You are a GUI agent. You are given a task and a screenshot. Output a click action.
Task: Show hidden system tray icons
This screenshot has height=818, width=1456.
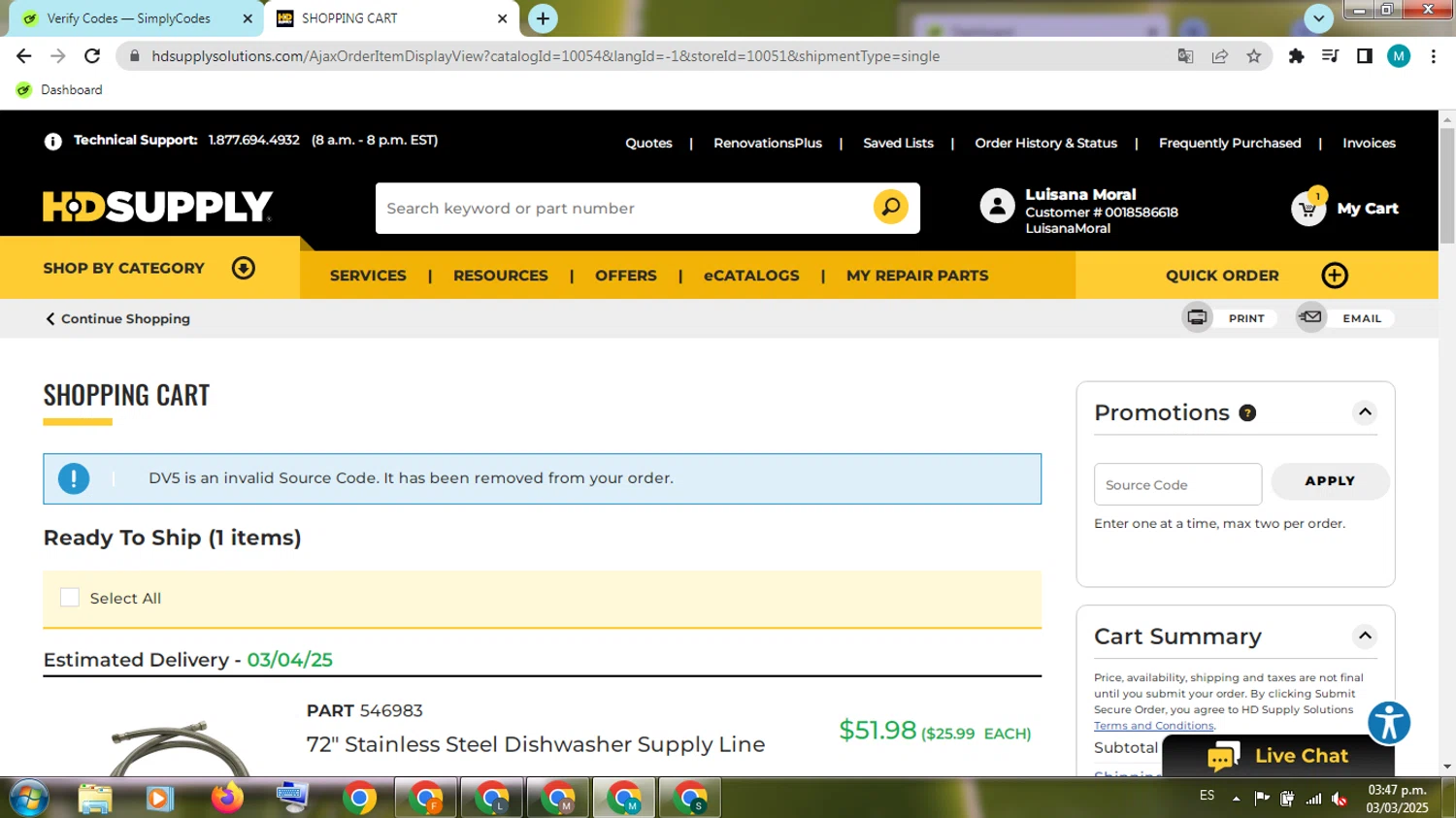point(1236,799)
